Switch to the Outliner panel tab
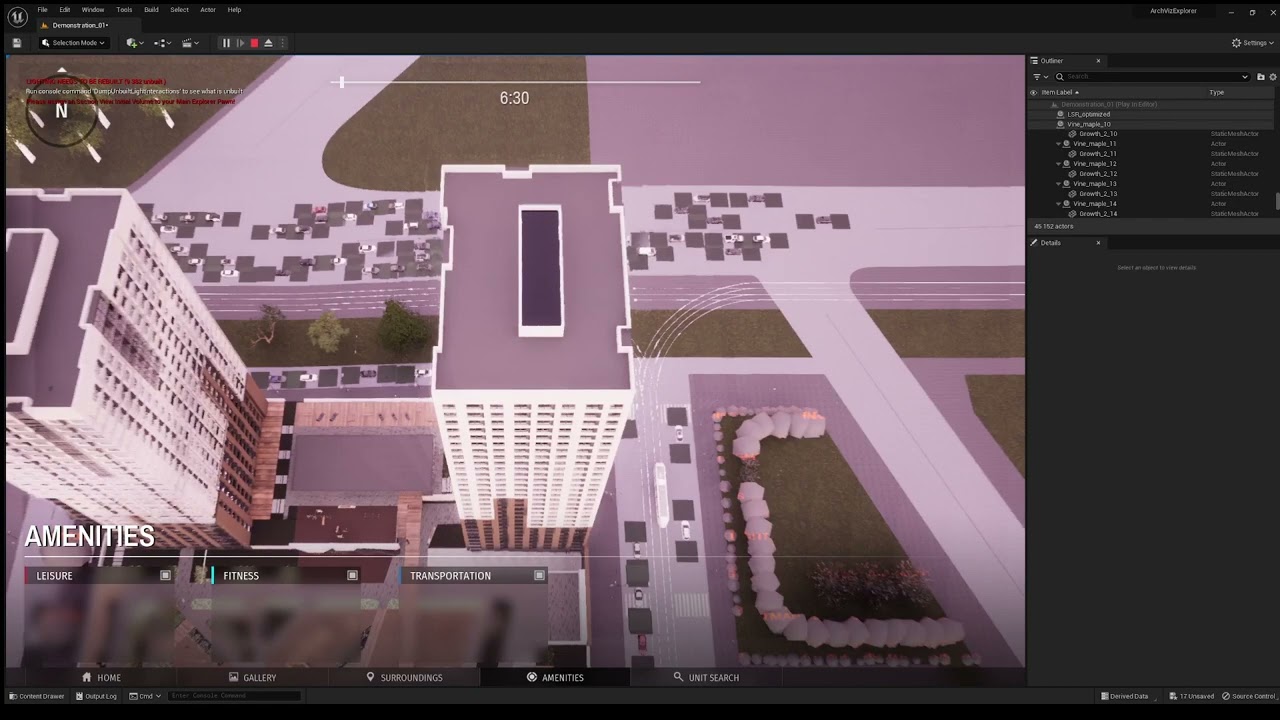Screen dimensions: 1280x720 1051,61
